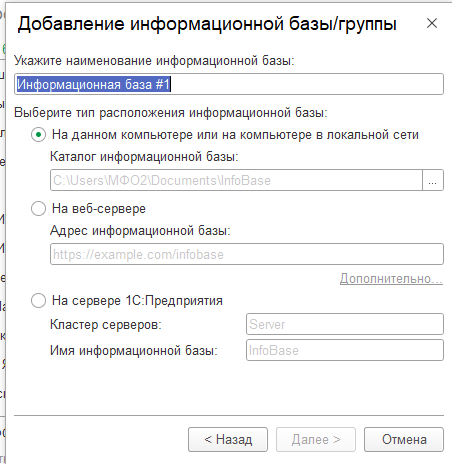This screenshot has width=452, height=464.
Task: Click the 'Адрес информационной базы:' label
Action: click(140, 231)
